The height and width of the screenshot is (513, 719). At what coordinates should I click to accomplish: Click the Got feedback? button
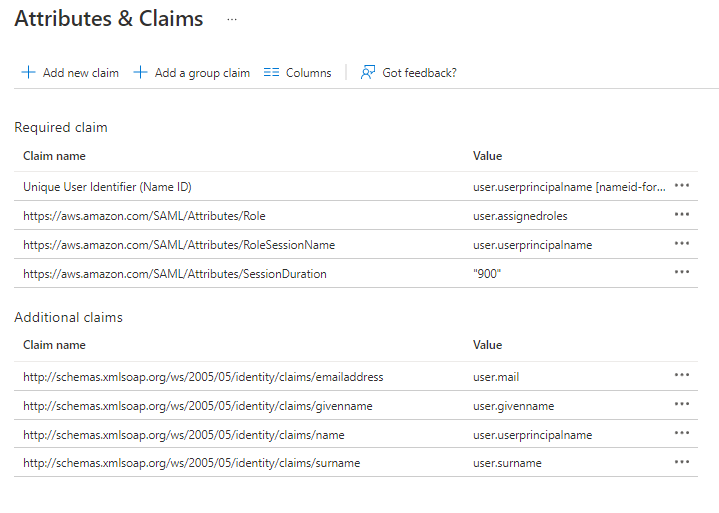click(408, 73)
